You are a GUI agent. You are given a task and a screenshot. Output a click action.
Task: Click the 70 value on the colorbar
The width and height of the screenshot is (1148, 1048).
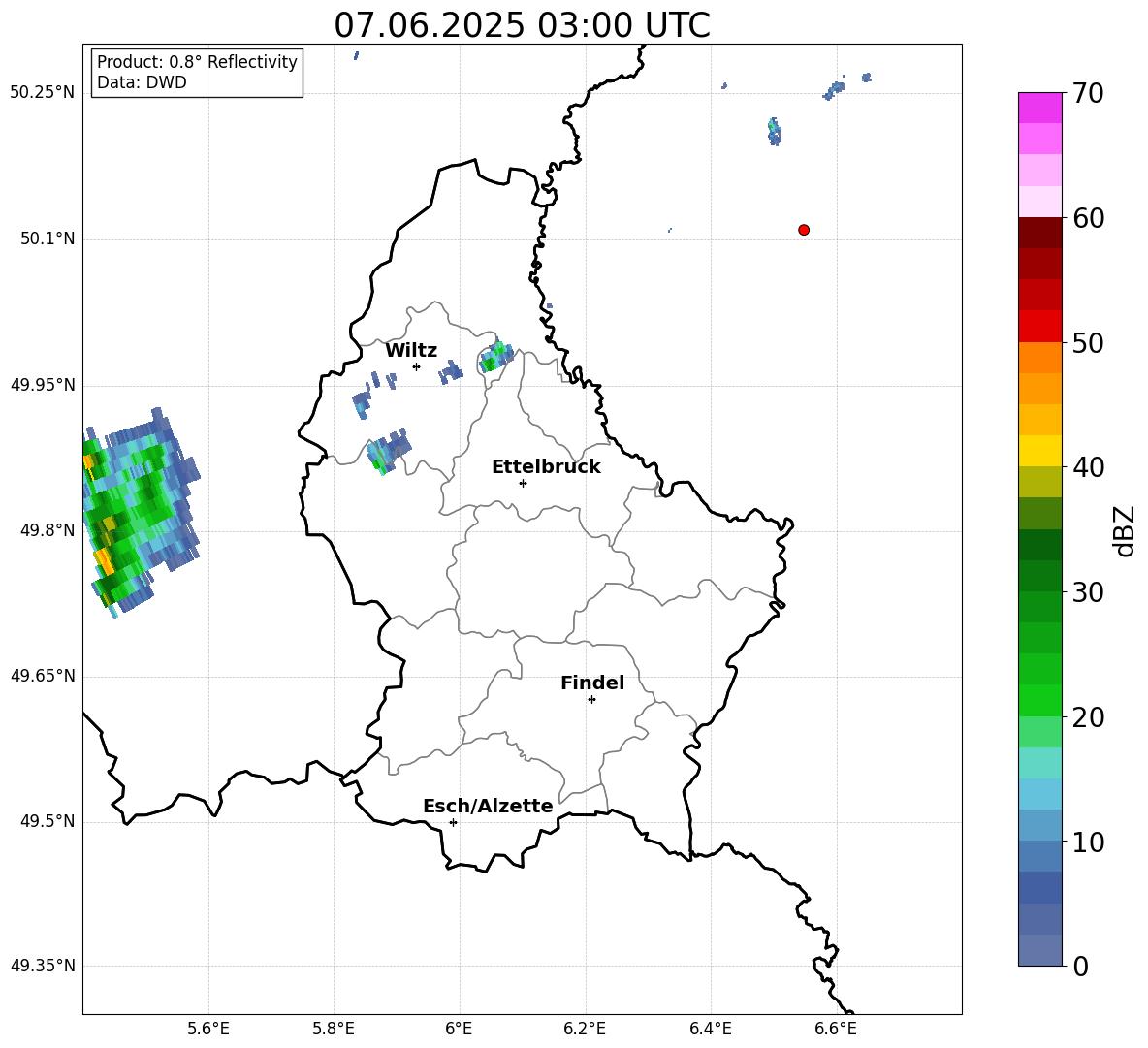coord(1088,94)
